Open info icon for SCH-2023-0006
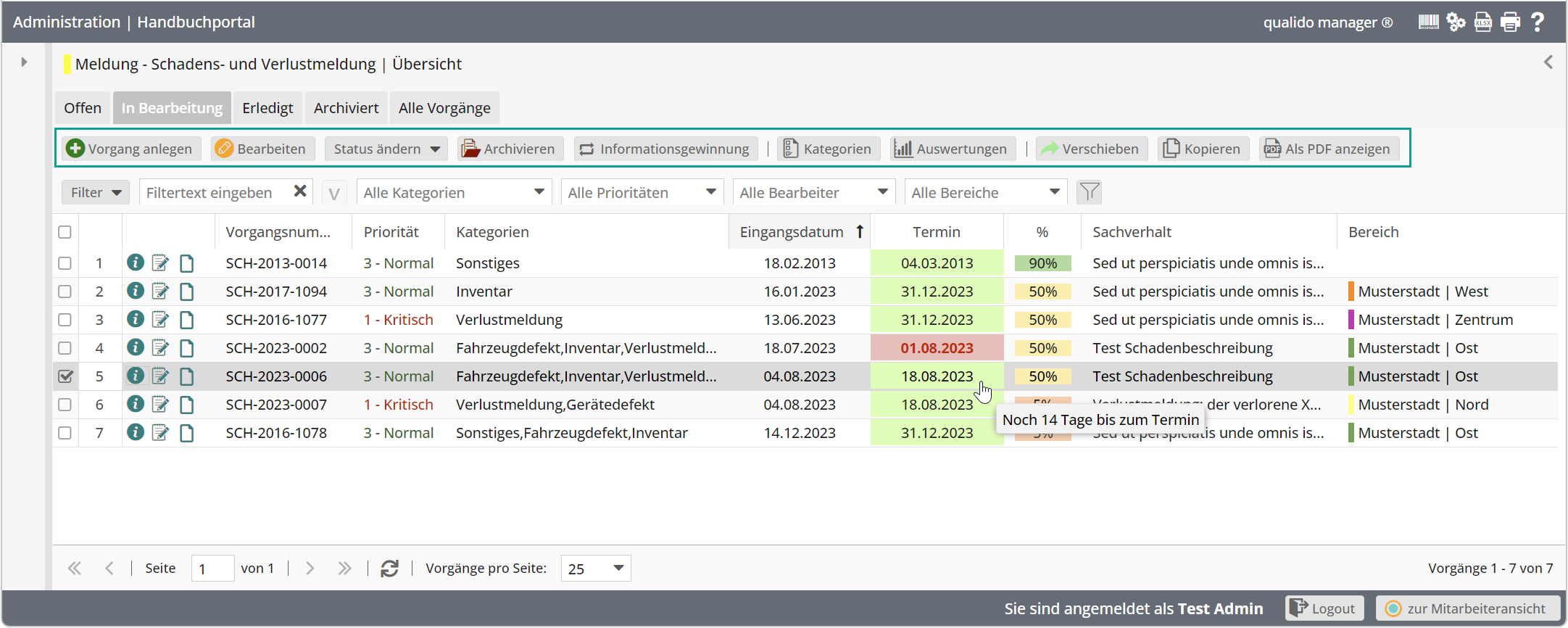 136,376
